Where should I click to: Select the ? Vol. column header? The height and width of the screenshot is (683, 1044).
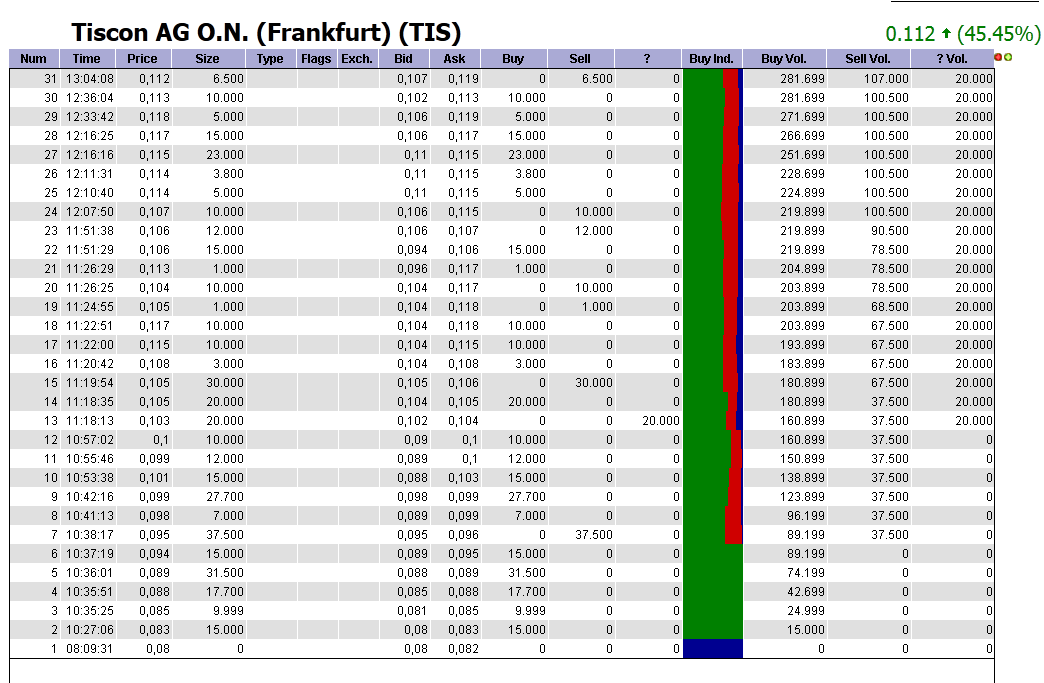pos(950,58)
